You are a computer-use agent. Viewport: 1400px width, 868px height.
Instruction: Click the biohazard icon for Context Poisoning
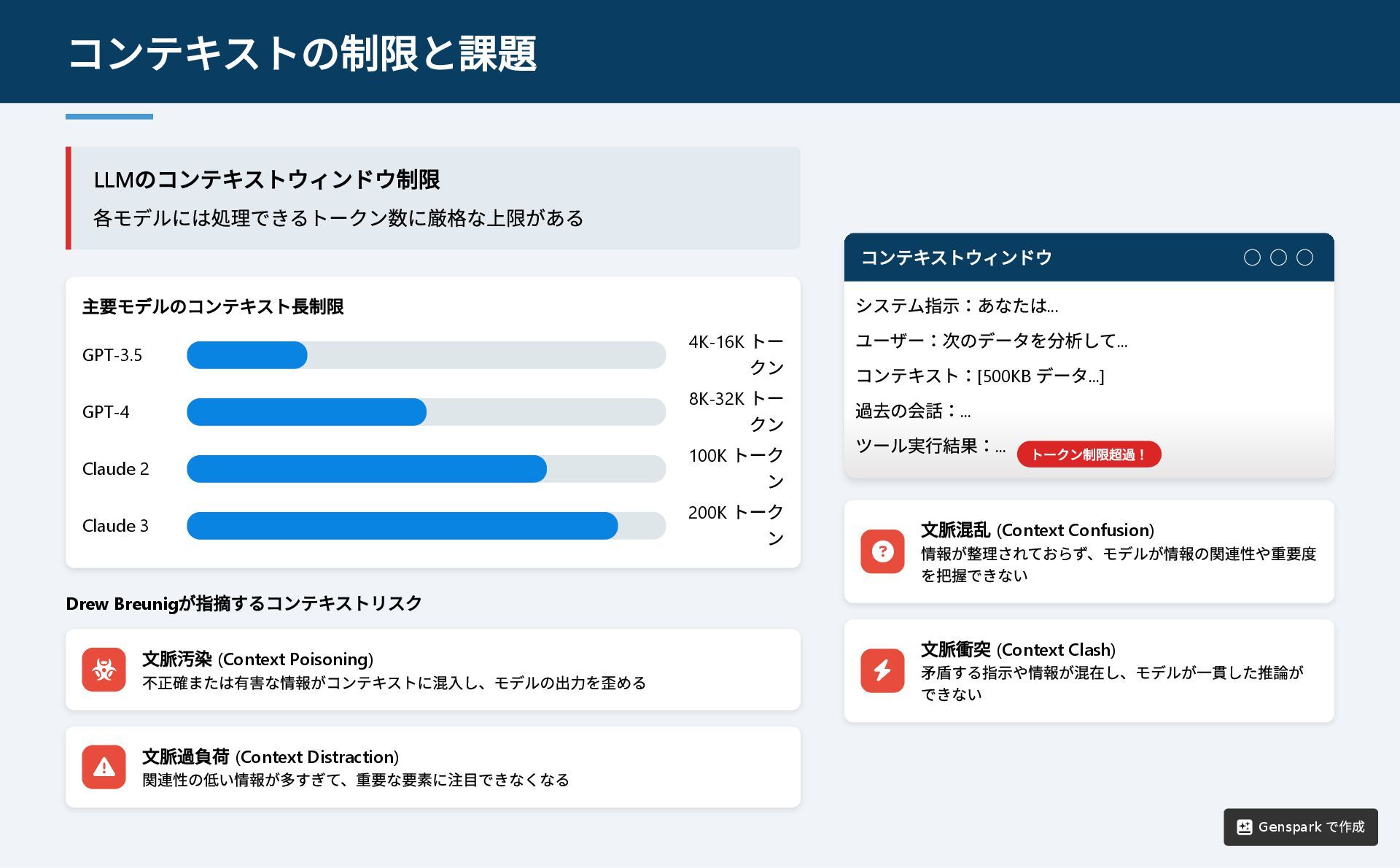[x=104, y=670]
